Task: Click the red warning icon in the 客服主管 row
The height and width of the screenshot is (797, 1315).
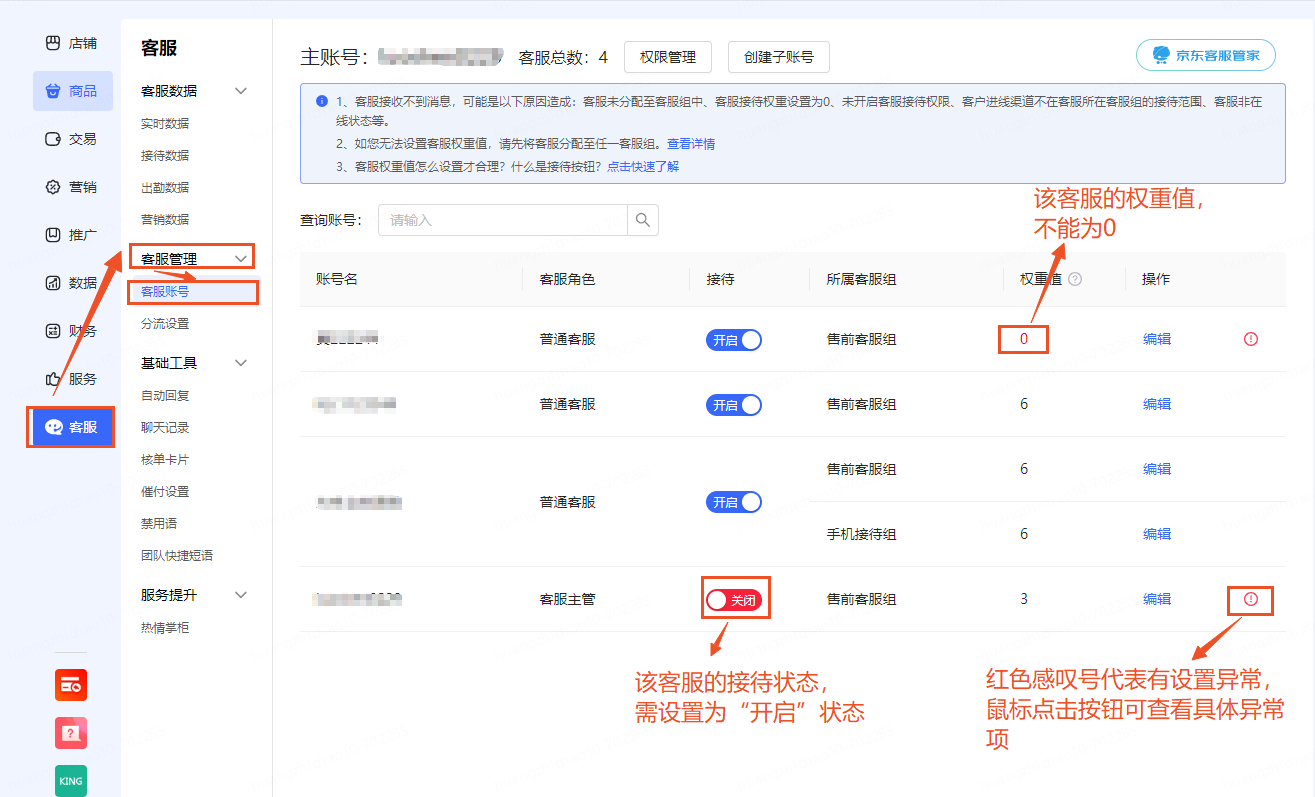Action: (1251, 599)
